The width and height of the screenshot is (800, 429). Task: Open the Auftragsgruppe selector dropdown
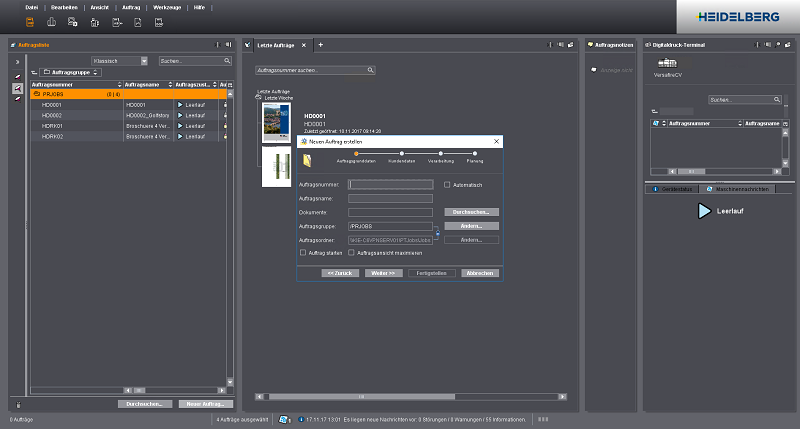[x=70, y=73]
